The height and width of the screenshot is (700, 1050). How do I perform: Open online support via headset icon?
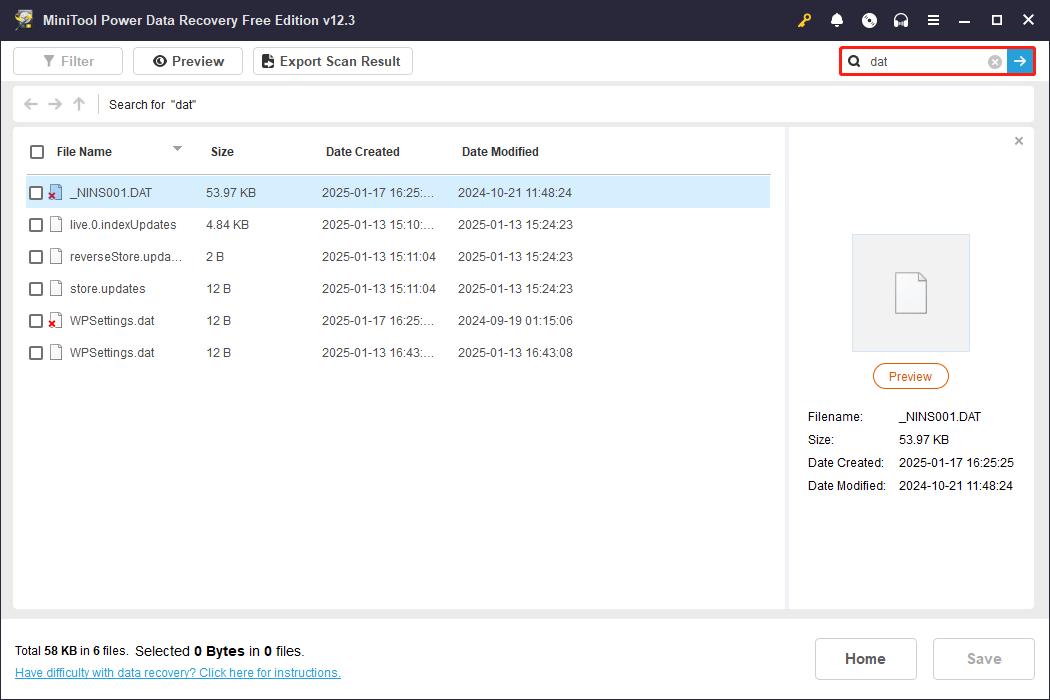click(900, 20)
